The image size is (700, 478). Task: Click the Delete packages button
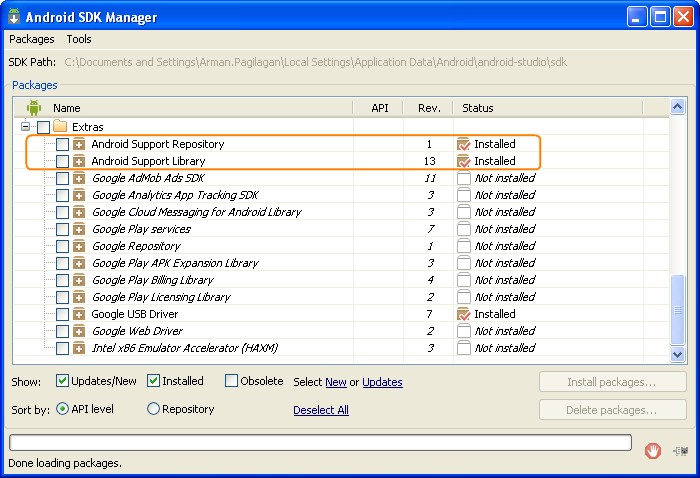pyautogui.click(x=612, y=410)
